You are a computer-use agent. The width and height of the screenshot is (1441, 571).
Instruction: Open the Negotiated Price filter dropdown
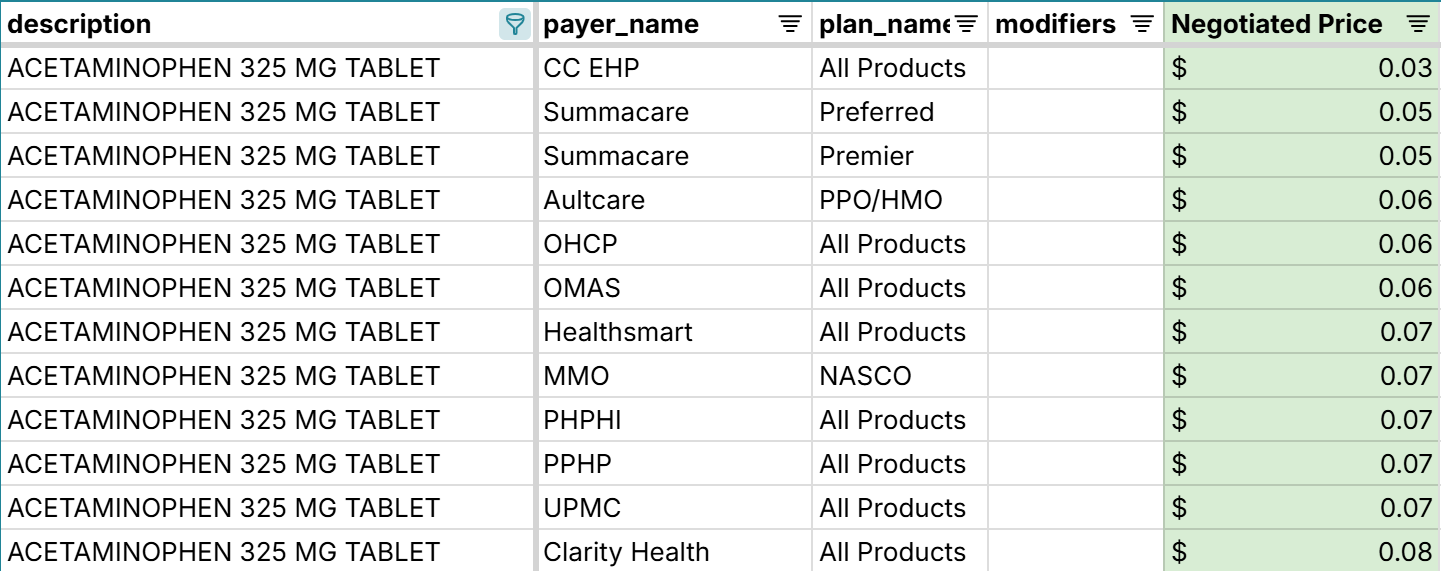pyautogui.click(x=1418, y=25)
